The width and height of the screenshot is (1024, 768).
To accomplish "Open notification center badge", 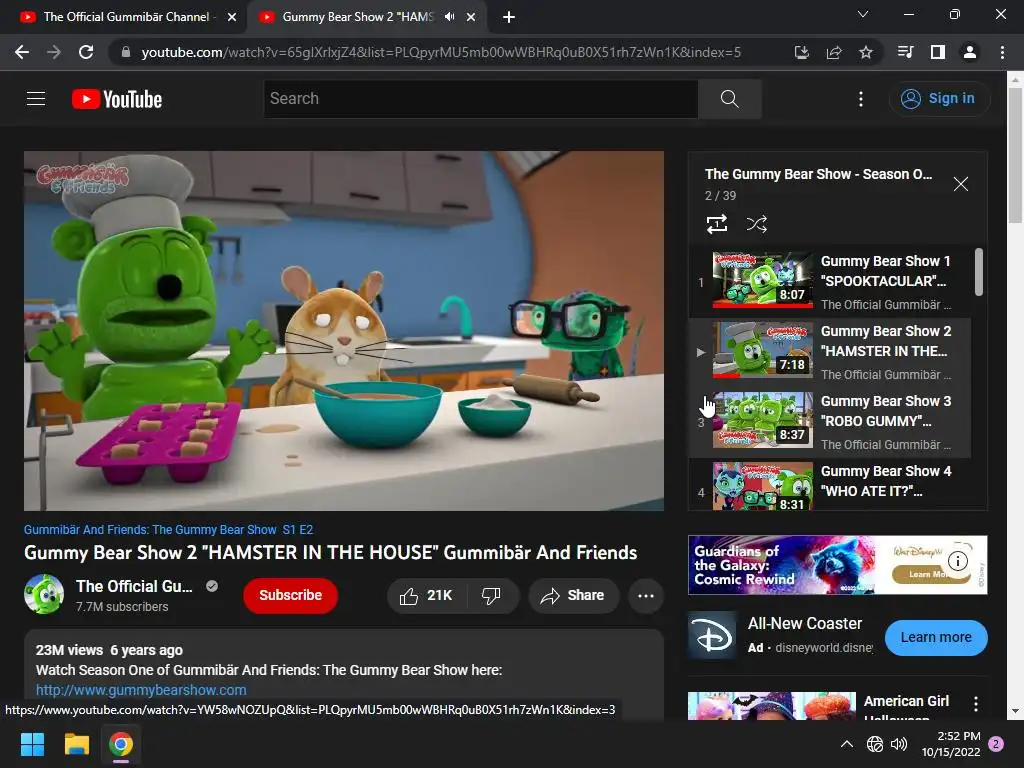I will click(996, 744).
